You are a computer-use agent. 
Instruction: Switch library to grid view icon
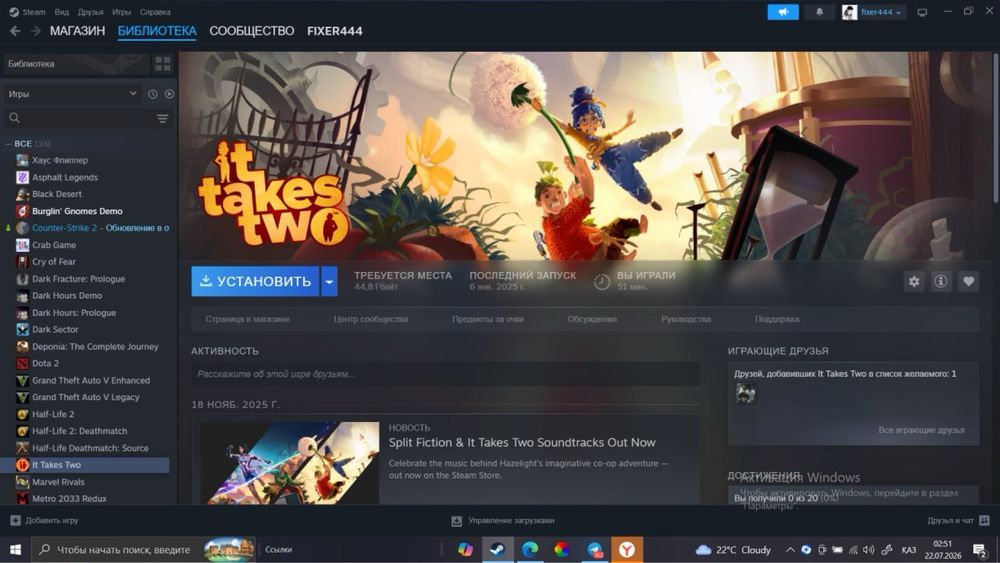tap(163, 64)
